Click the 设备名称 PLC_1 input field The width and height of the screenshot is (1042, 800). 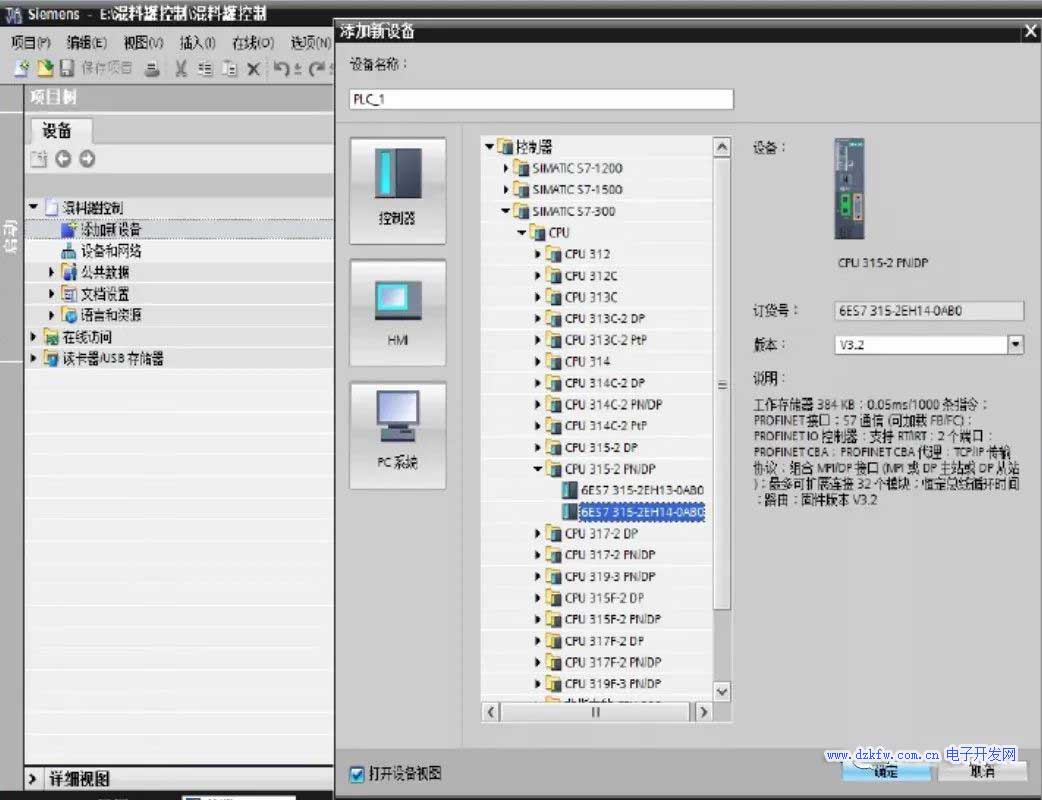coord(541,99)
